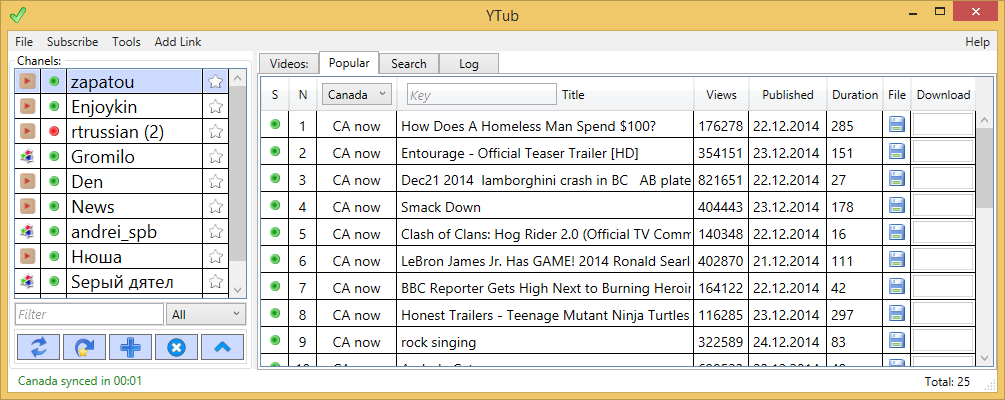
Task: Click YouTube icon beside Enjoykin channel
Action: (27, 106)
